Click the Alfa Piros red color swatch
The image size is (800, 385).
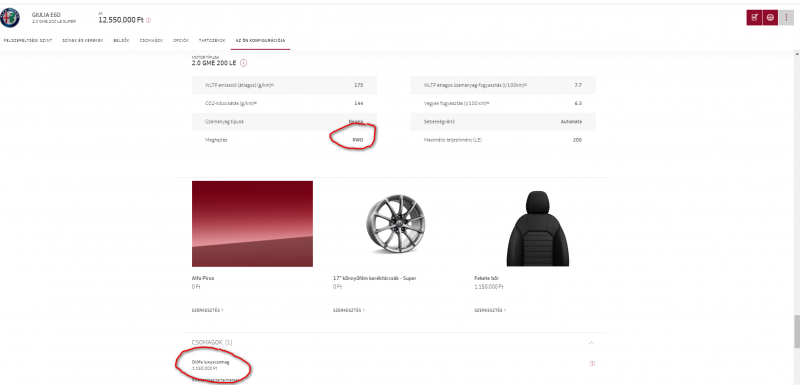click(253, 224)
